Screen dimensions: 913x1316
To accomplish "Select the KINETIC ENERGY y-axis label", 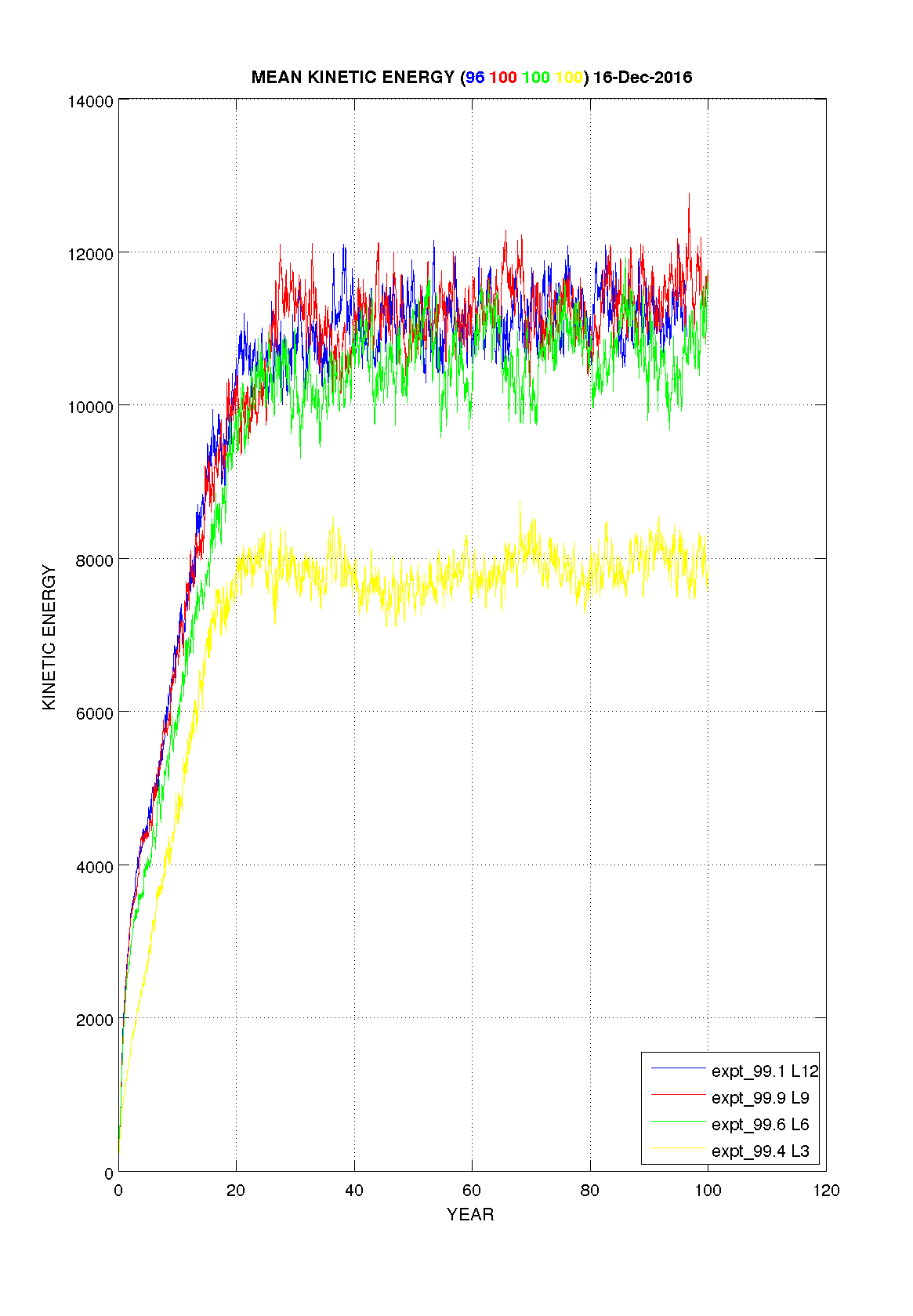I will [49, 637].
